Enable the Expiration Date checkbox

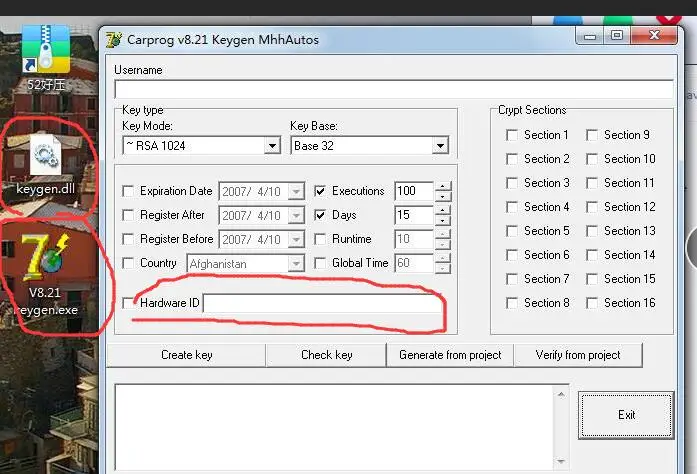128,191
